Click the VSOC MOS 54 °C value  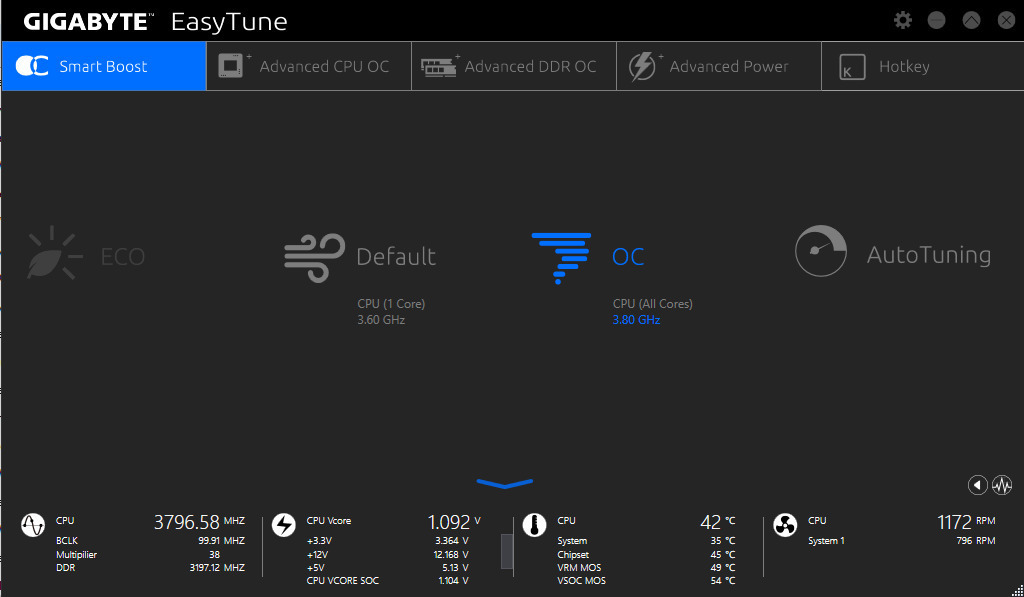click(x=723, y=581)
